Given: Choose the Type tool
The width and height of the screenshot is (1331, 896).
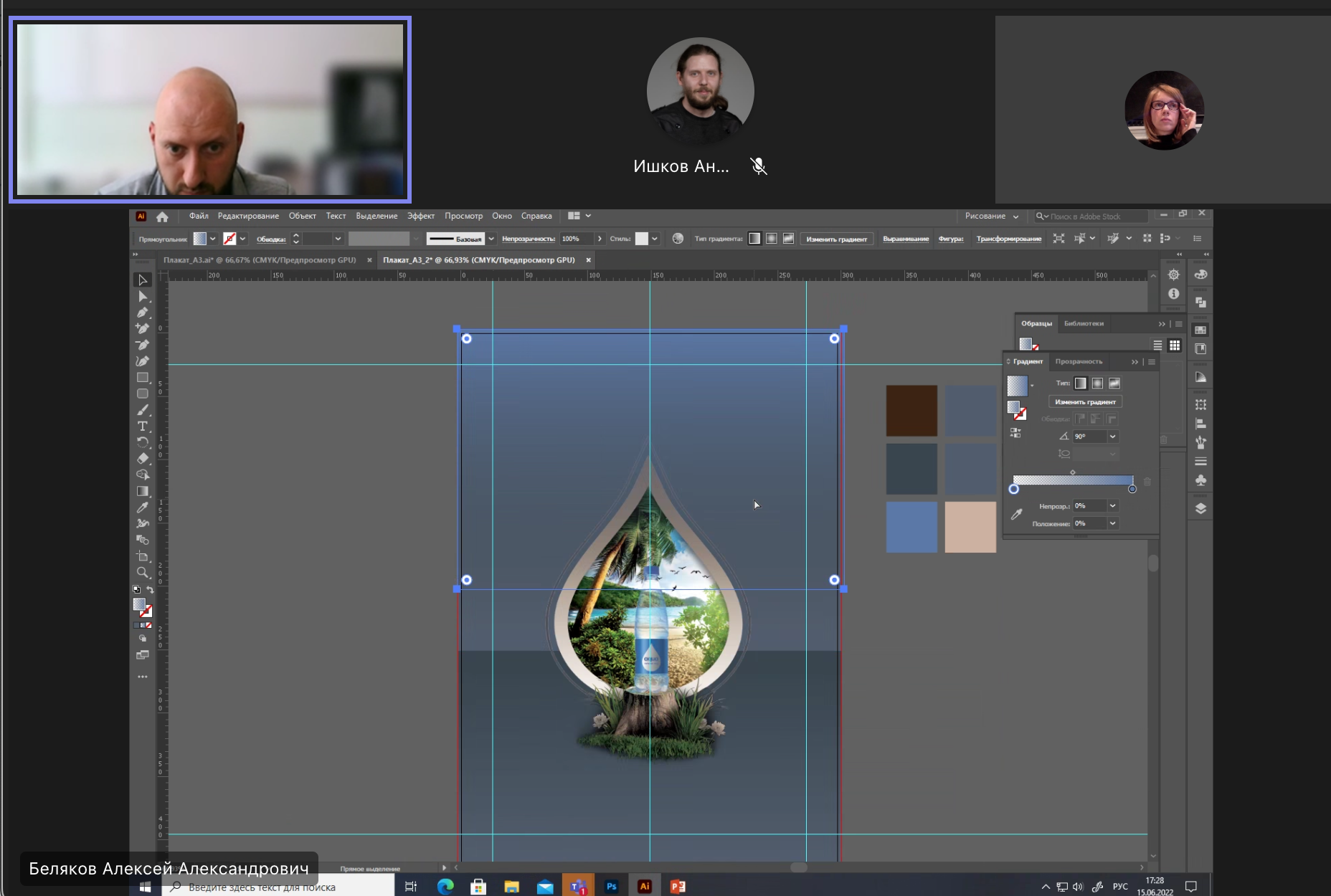Looking at the screenshot, I should coord(143,426).
